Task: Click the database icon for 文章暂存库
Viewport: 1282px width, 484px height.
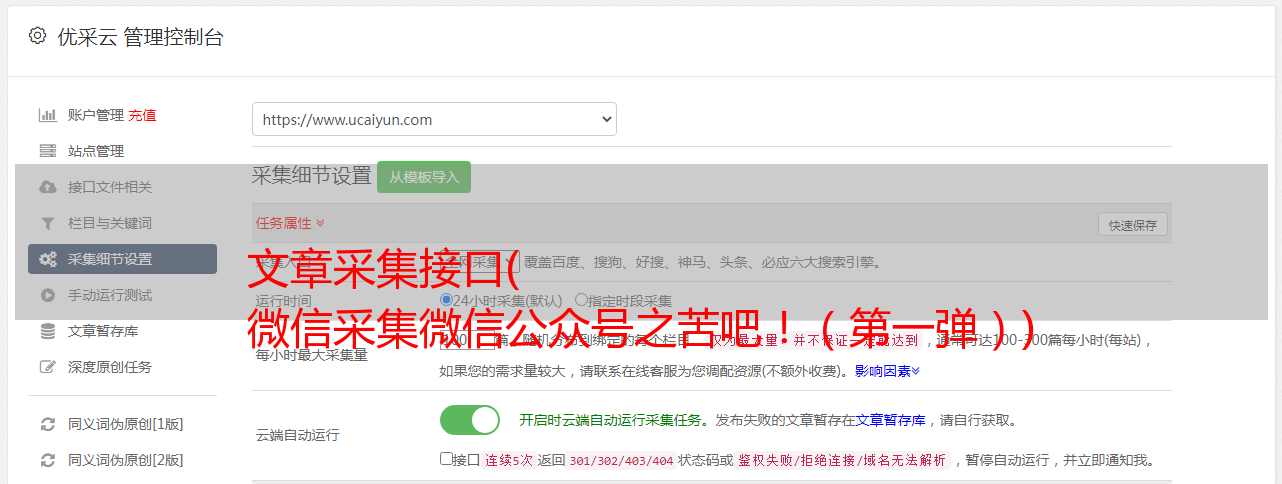Action: pyautogui.click(x=47, y=331)
